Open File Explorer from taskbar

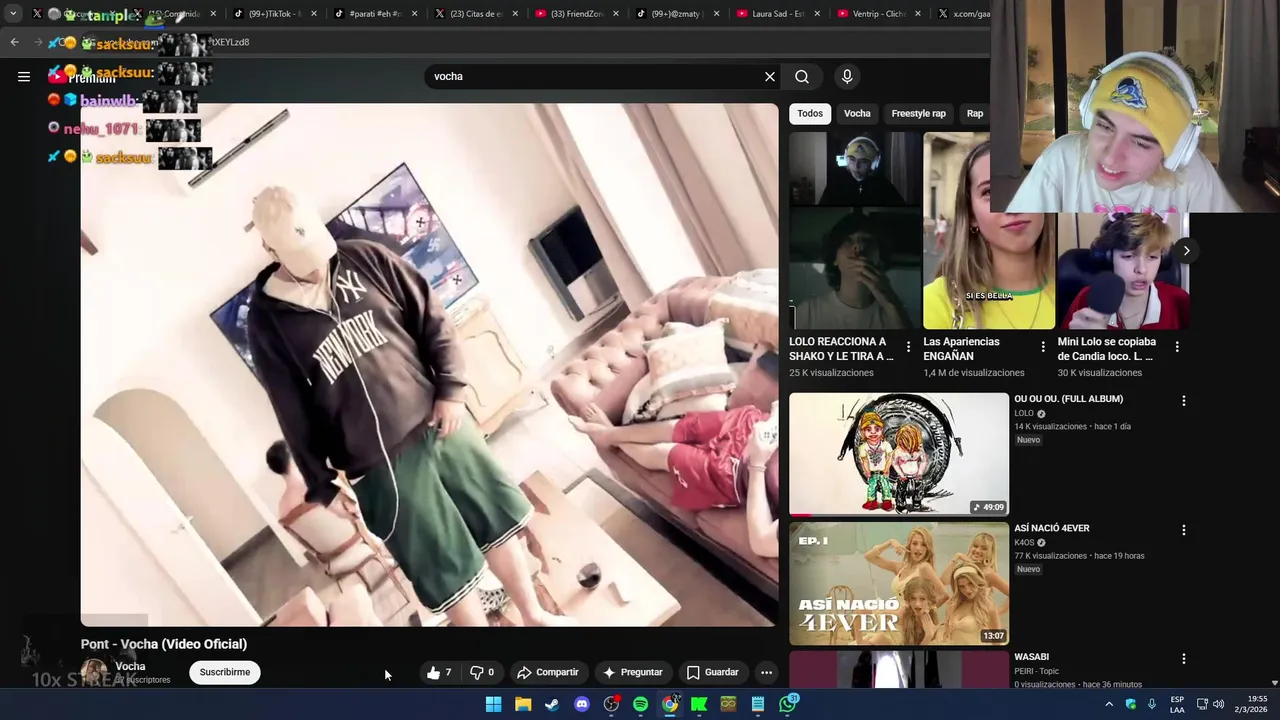pos(523,704)
